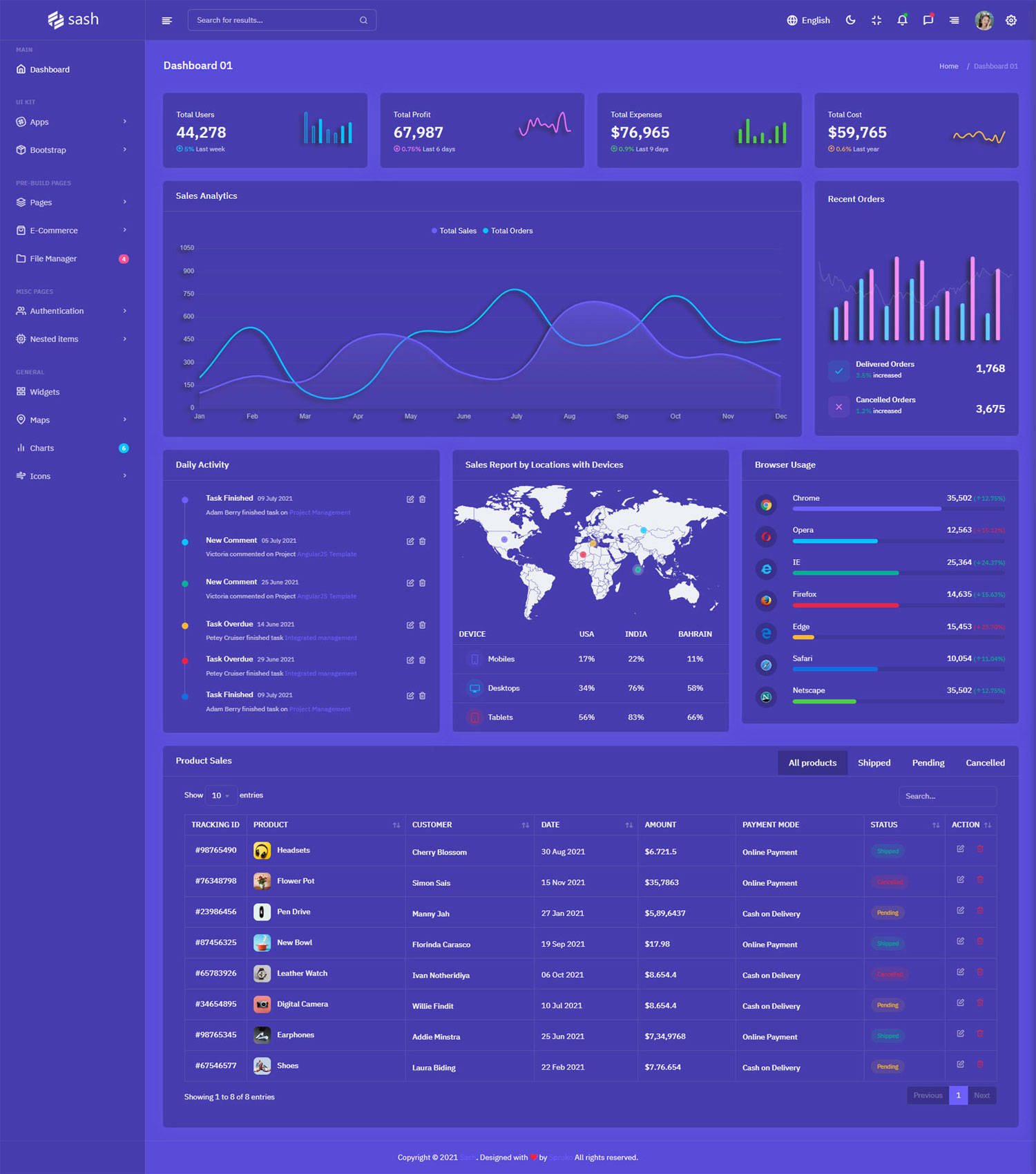The width and height of the screenshot is (1036, 1174).
Task: Switch to the Shipped products tab
Action: [x=874, y=763]
